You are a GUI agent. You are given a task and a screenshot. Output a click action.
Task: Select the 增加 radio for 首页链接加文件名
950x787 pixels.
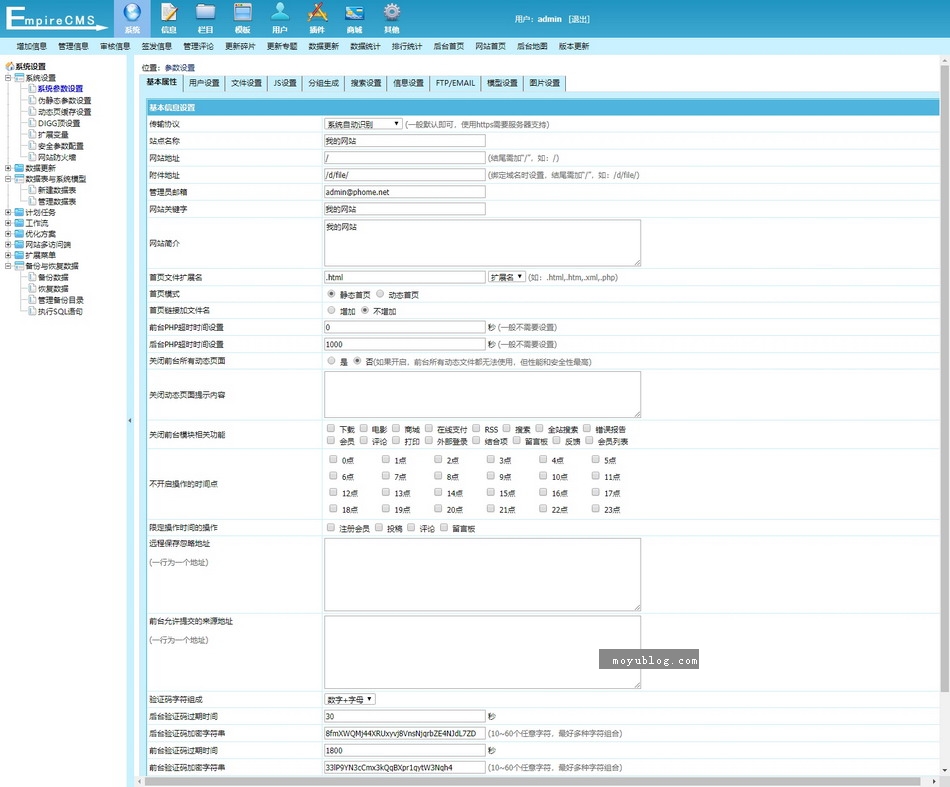[x=331, y=310]
